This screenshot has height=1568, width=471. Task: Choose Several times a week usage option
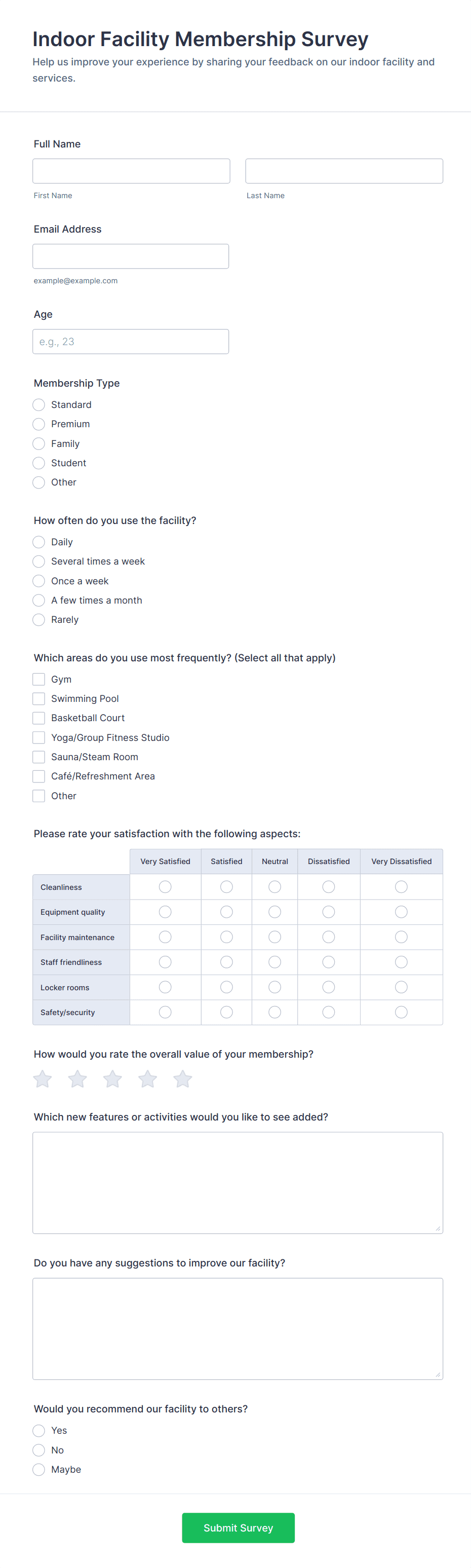point(39,561)
